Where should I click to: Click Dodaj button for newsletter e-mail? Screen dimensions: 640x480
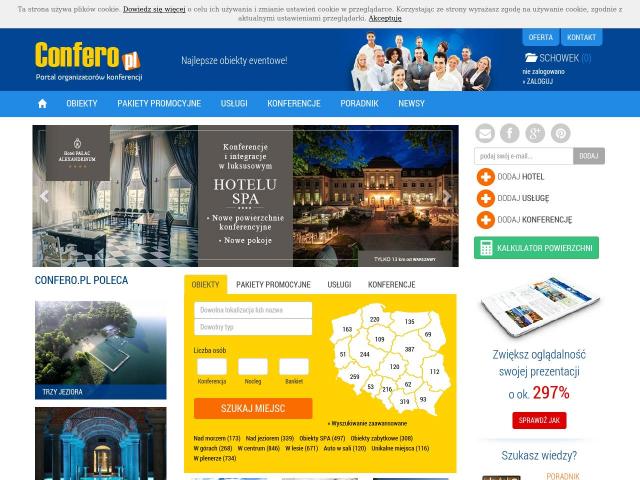pyautogui.click(x=589, y=156)
